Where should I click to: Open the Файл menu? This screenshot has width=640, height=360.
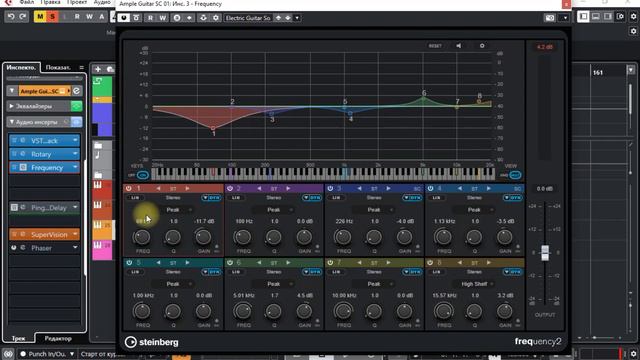click(27, 2)
